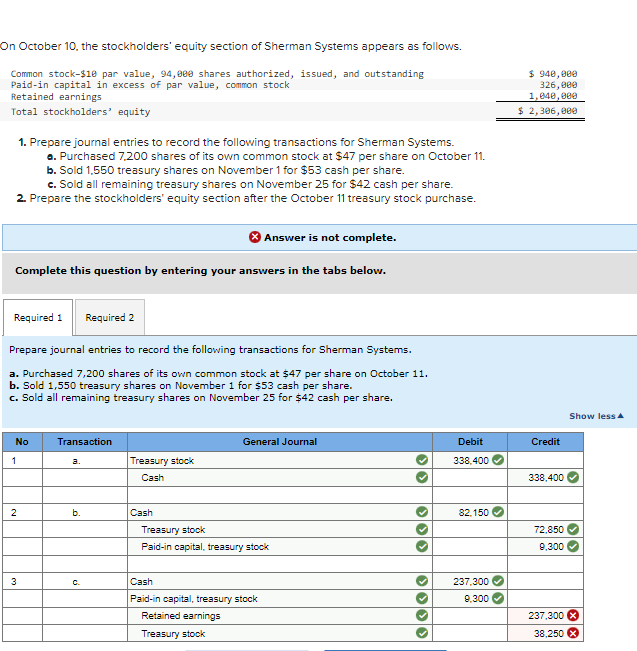Click the Credit column header
Image resolution: width=637 pixels, height=651 pixels.
point(545,442)
